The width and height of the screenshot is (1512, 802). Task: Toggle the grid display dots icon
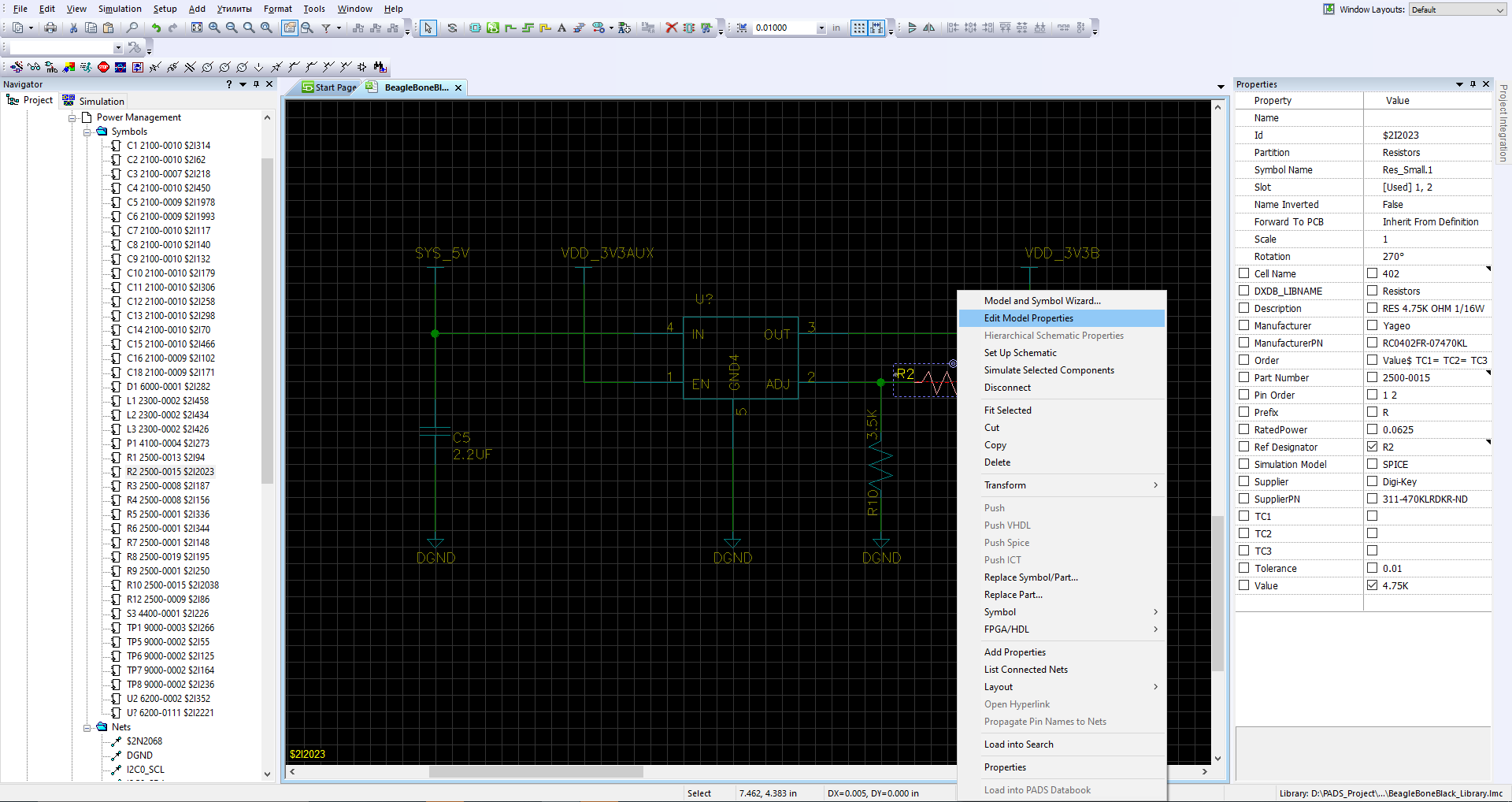pyautogui.click(x=858, y=28)
